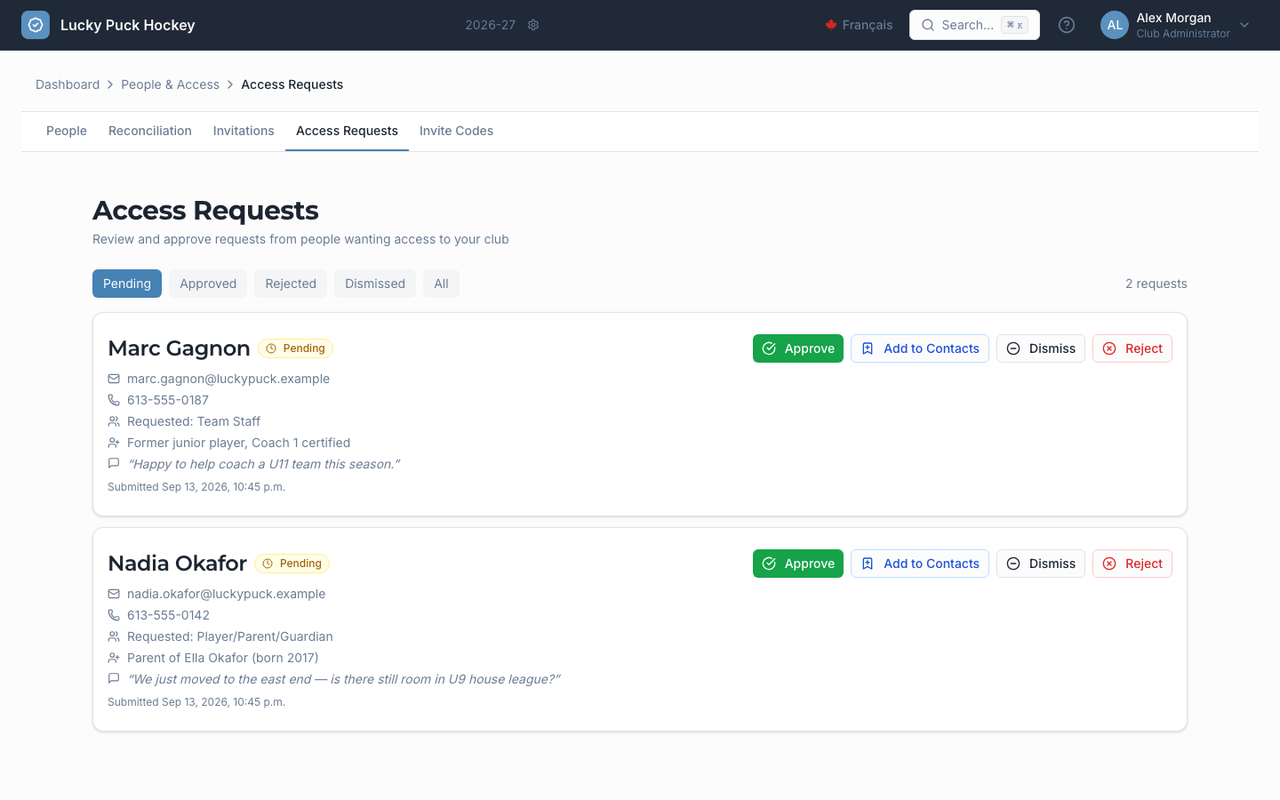The image size is (1280, 800).
Task: Click the AL user avatar
Action: pos(1114,25)
